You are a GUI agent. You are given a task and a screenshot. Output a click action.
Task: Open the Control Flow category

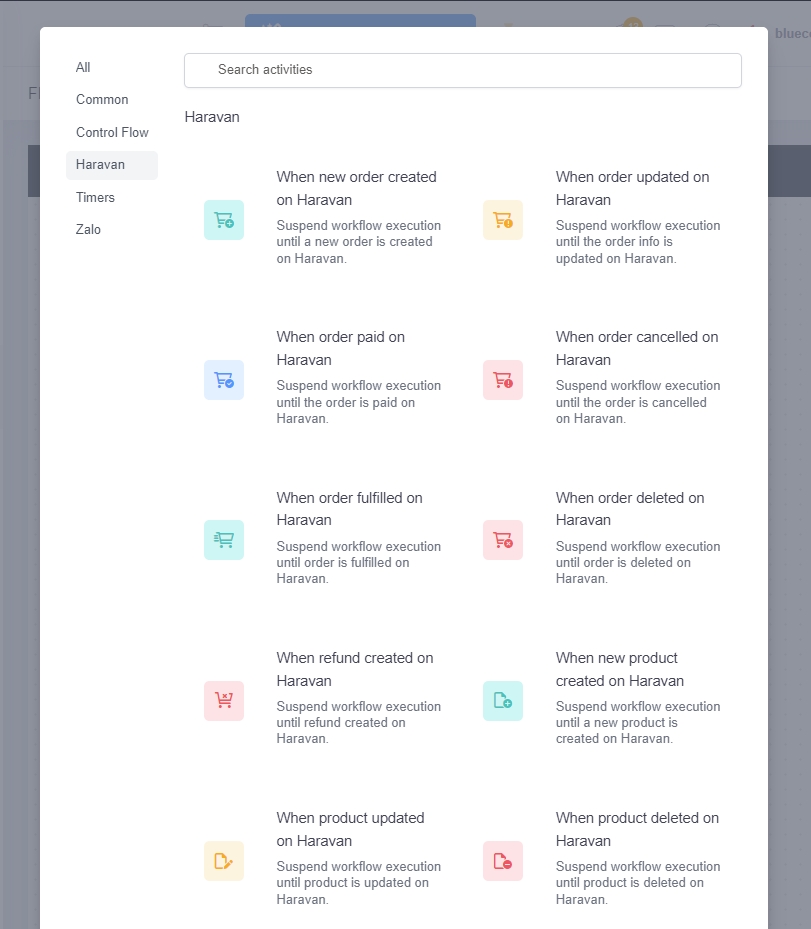tap(112, 132)
